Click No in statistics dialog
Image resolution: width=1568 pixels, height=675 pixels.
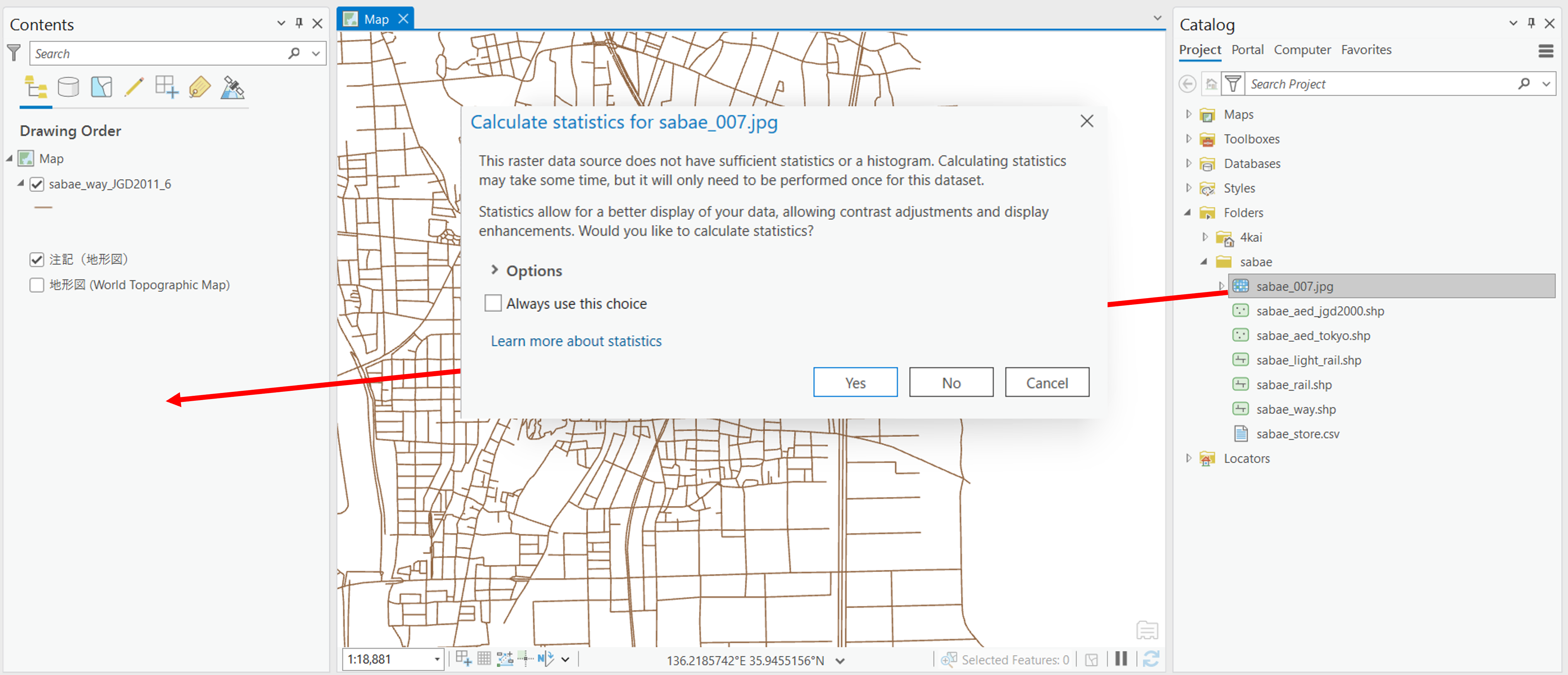click(951, 382)
